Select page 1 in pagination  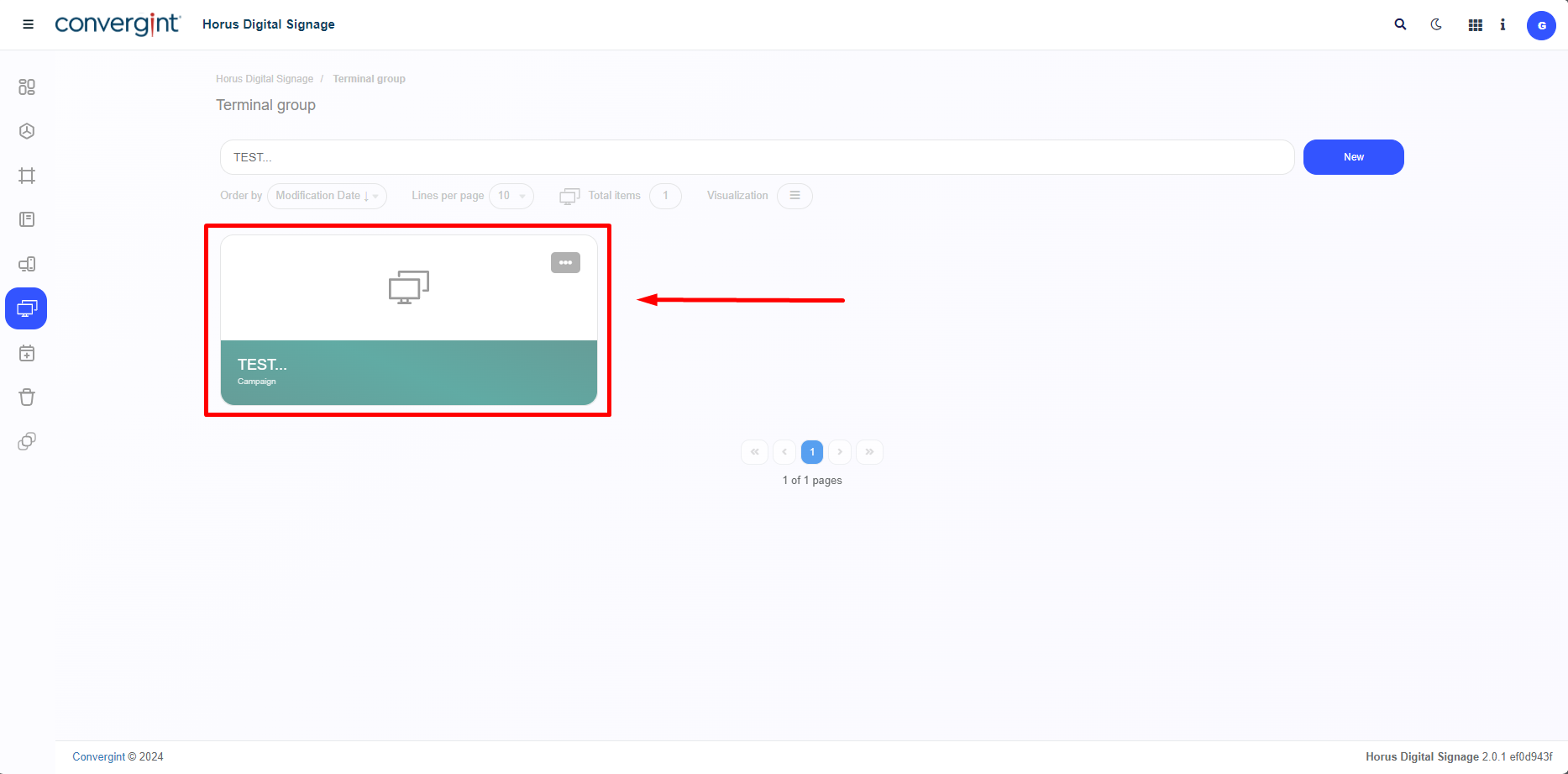click(812, 452)
